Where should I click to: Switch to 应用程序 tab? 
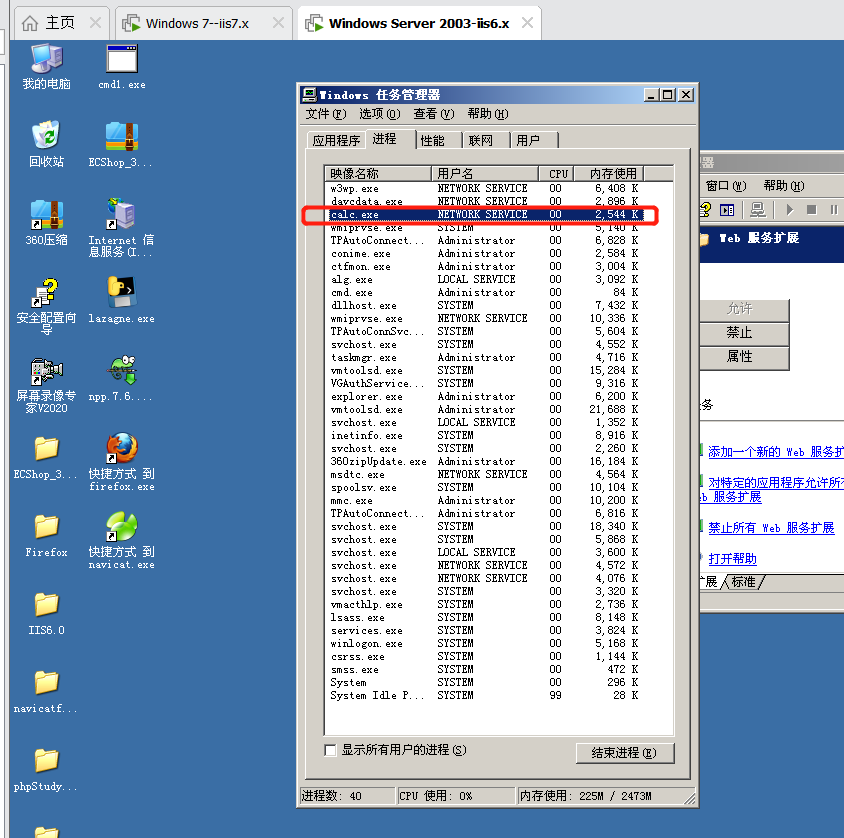tap(336, 140)
